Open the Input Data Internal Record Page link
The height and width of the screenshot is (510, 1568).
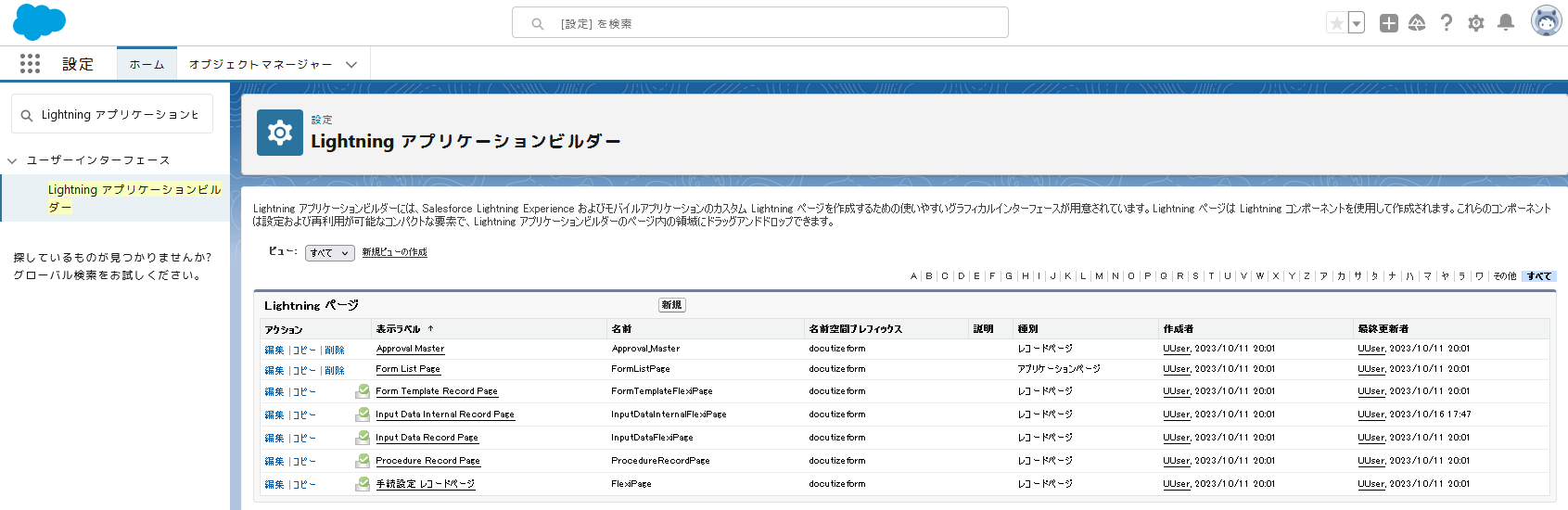click(x=445, y=414)
